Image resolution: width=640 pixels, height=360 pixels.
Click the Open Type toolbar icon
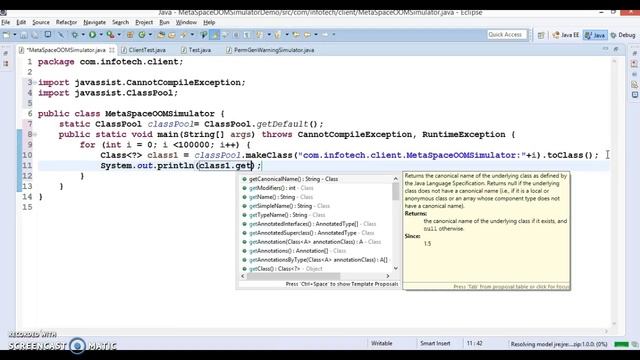161,35
